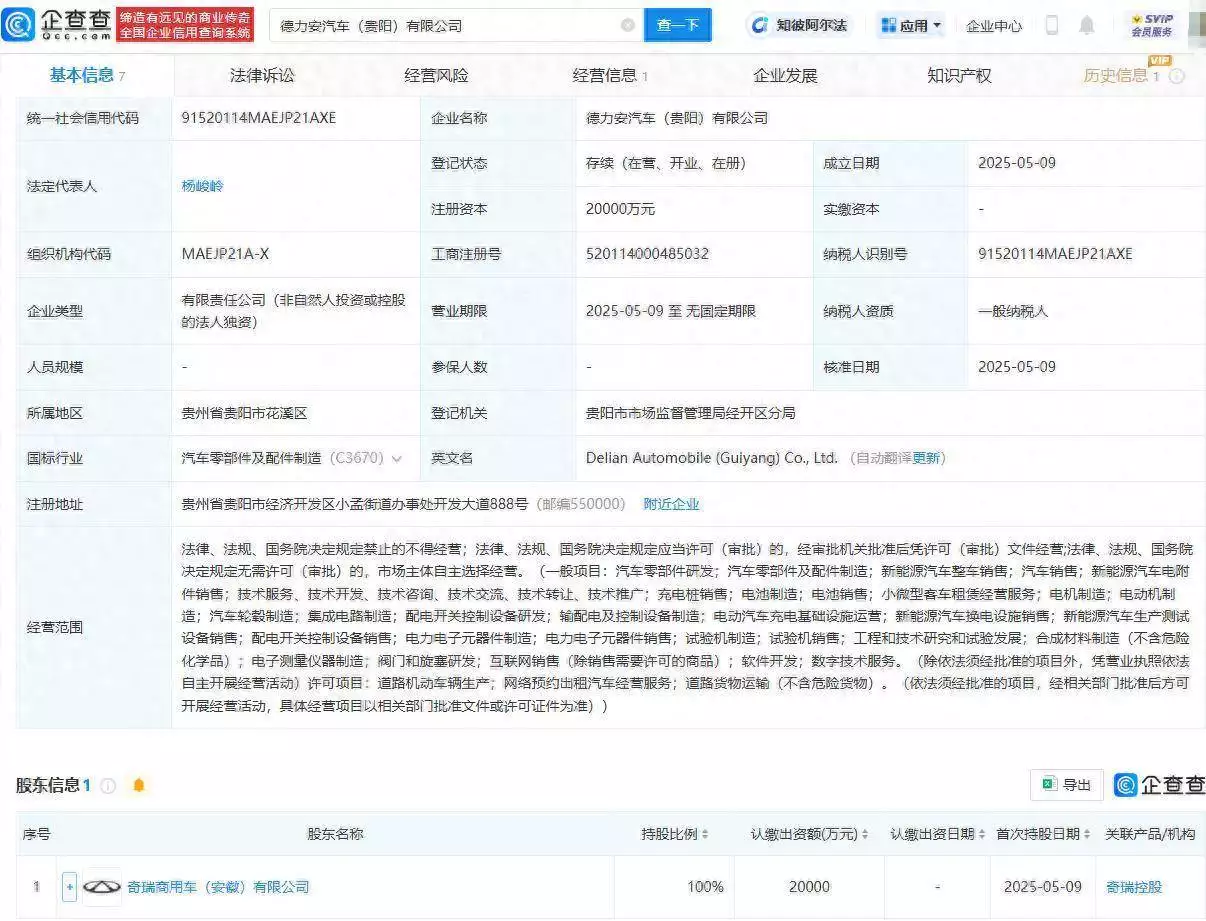Click the 查一下 search button

click(678, 25)
